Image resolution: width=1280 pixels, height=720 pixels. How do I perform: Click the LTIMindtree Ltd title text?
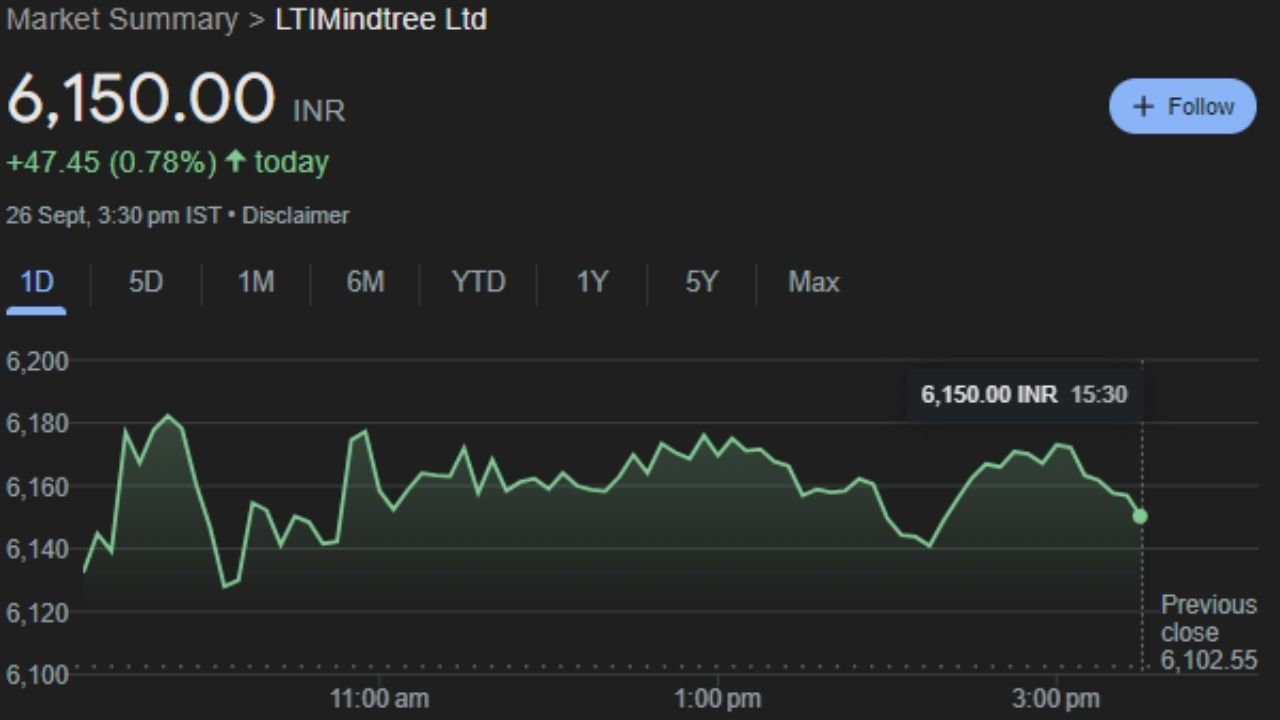click(381, 19)
